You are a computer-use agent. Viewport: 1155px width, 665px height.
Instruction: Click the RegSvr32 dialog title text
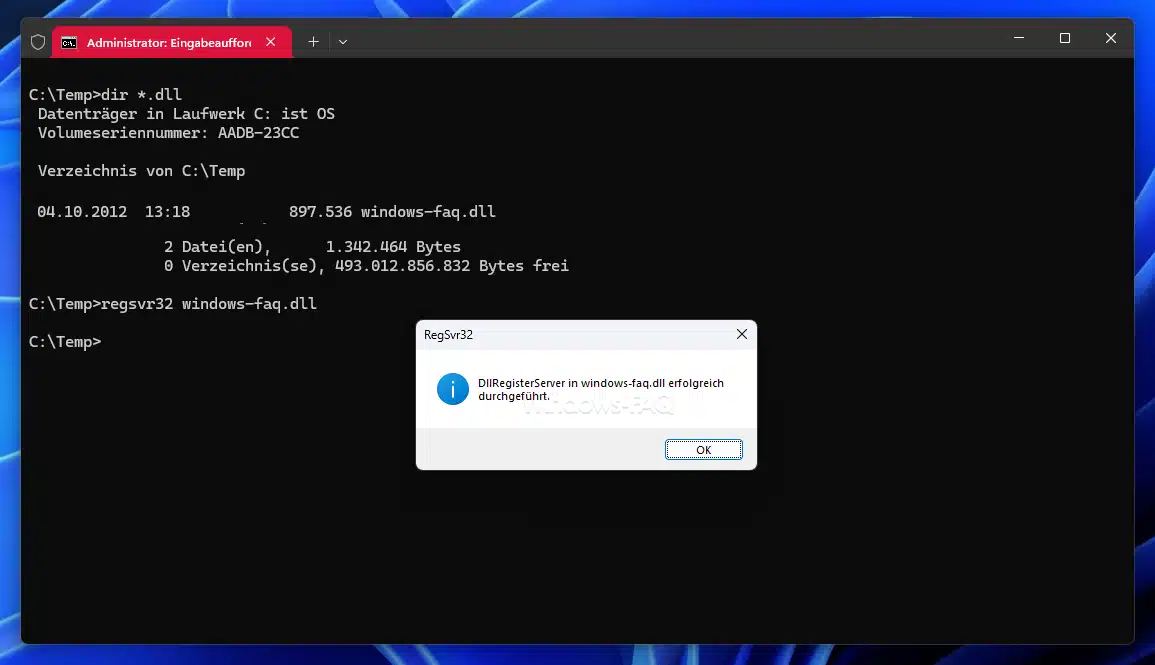pos(448,334)
